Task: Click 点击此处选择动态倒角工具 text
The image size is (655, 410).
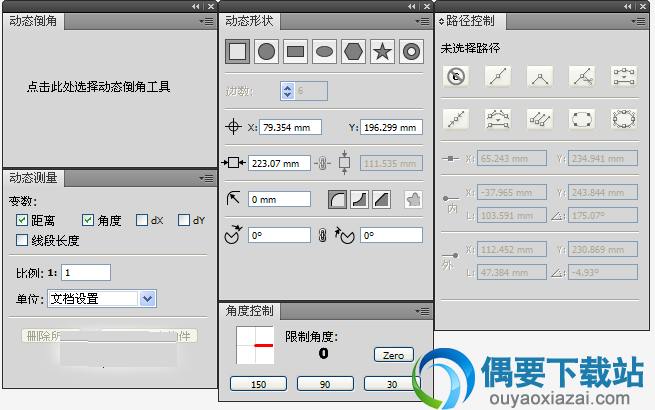Action: point(99,87)
